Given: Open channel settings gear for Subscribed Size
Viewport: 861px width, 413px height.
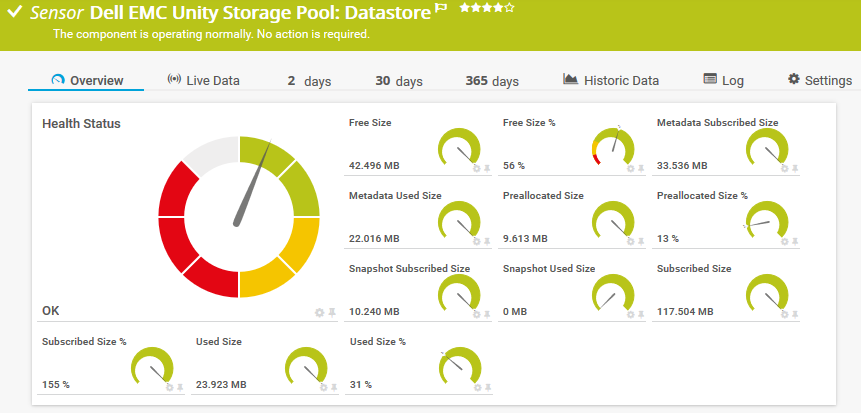Looking at the screenshot, I should click(x=784, y=313).
